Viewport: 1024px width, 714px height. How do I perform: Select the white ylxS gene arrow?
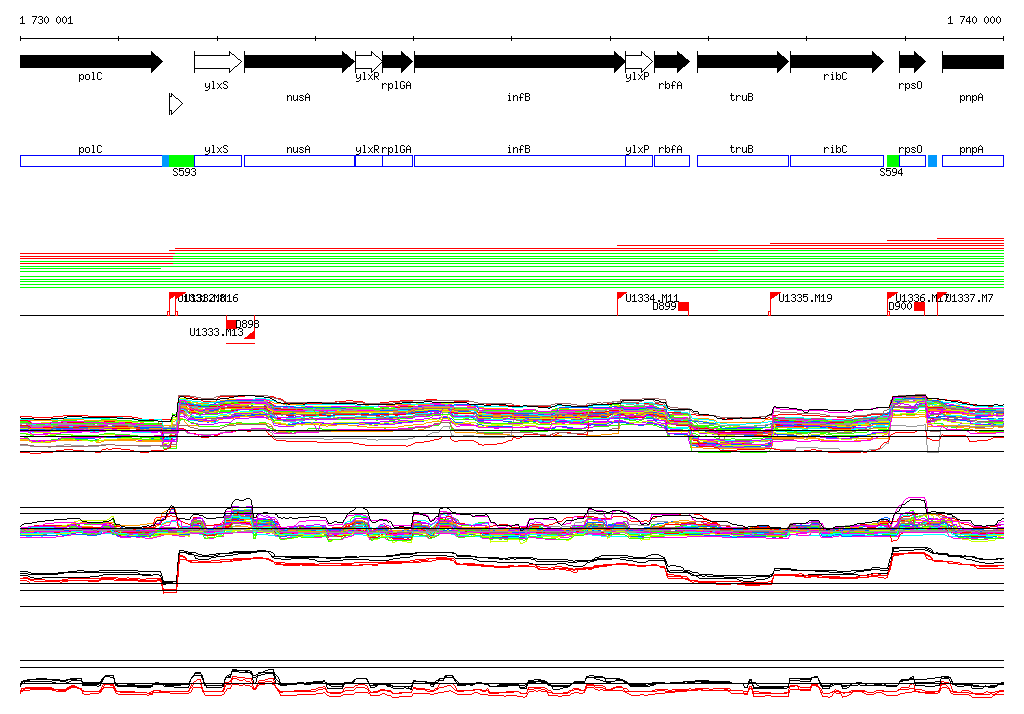pos(218,62)
